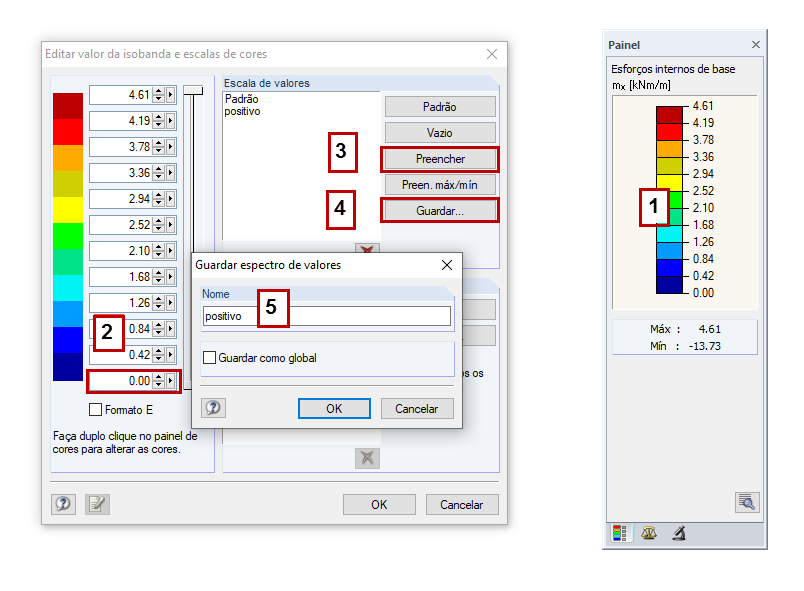This screenshot has width=804, height=591.
Task: Click the Preencher button
Action: [x=440, y=159]
